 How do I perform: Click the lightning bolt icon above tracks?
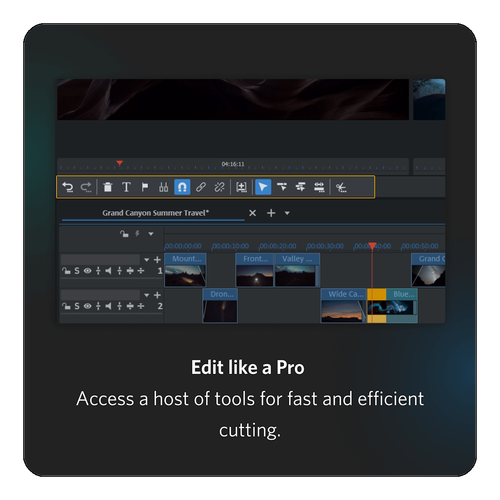[x=137, y=234]
